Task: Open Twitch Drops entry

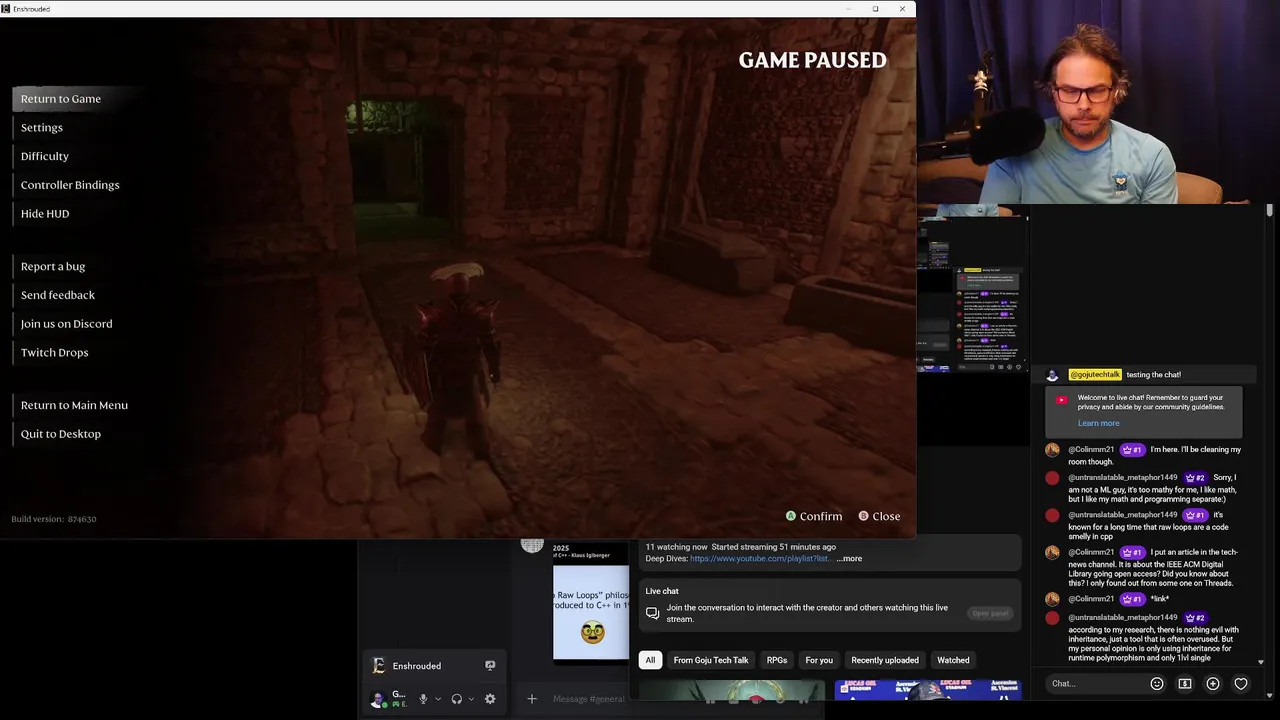Action: [55, 353]
